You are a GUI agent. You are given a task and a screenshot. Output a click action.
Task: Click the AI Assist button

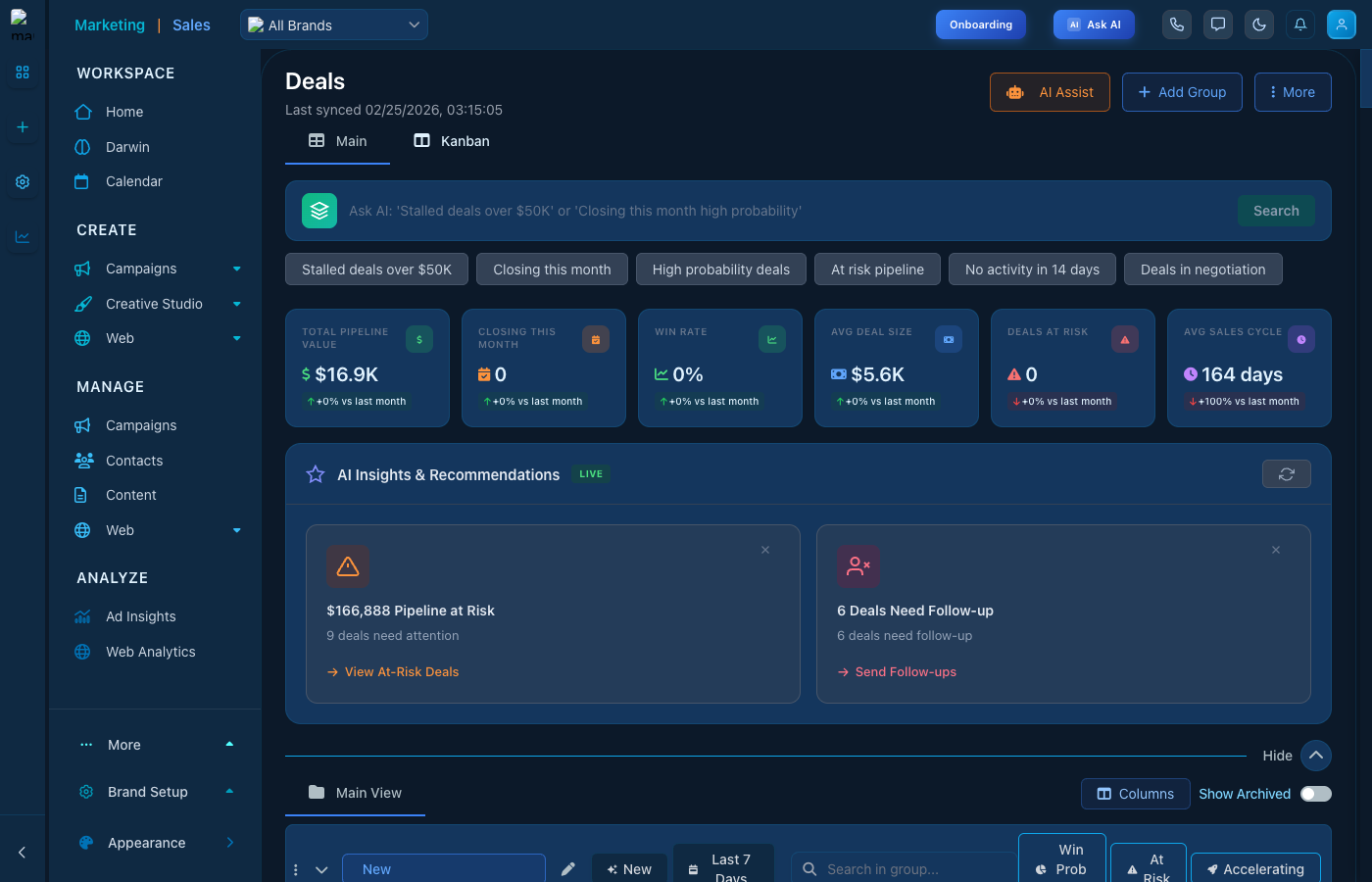[x=1050, y=92]
